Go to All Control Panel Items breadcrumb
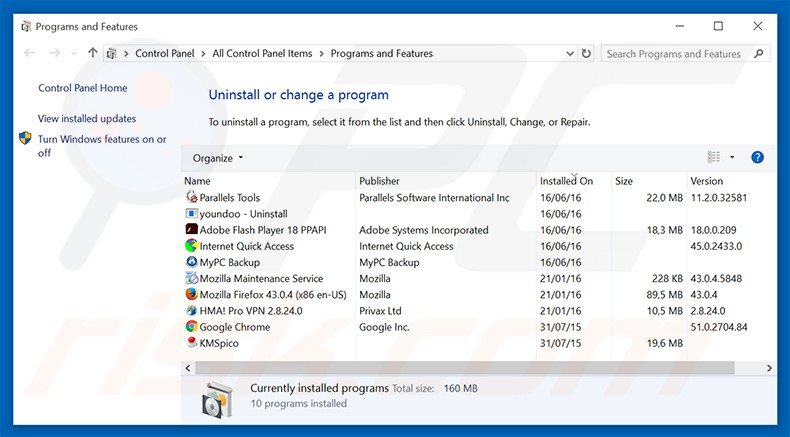790x437 pixels. [262, 53]
